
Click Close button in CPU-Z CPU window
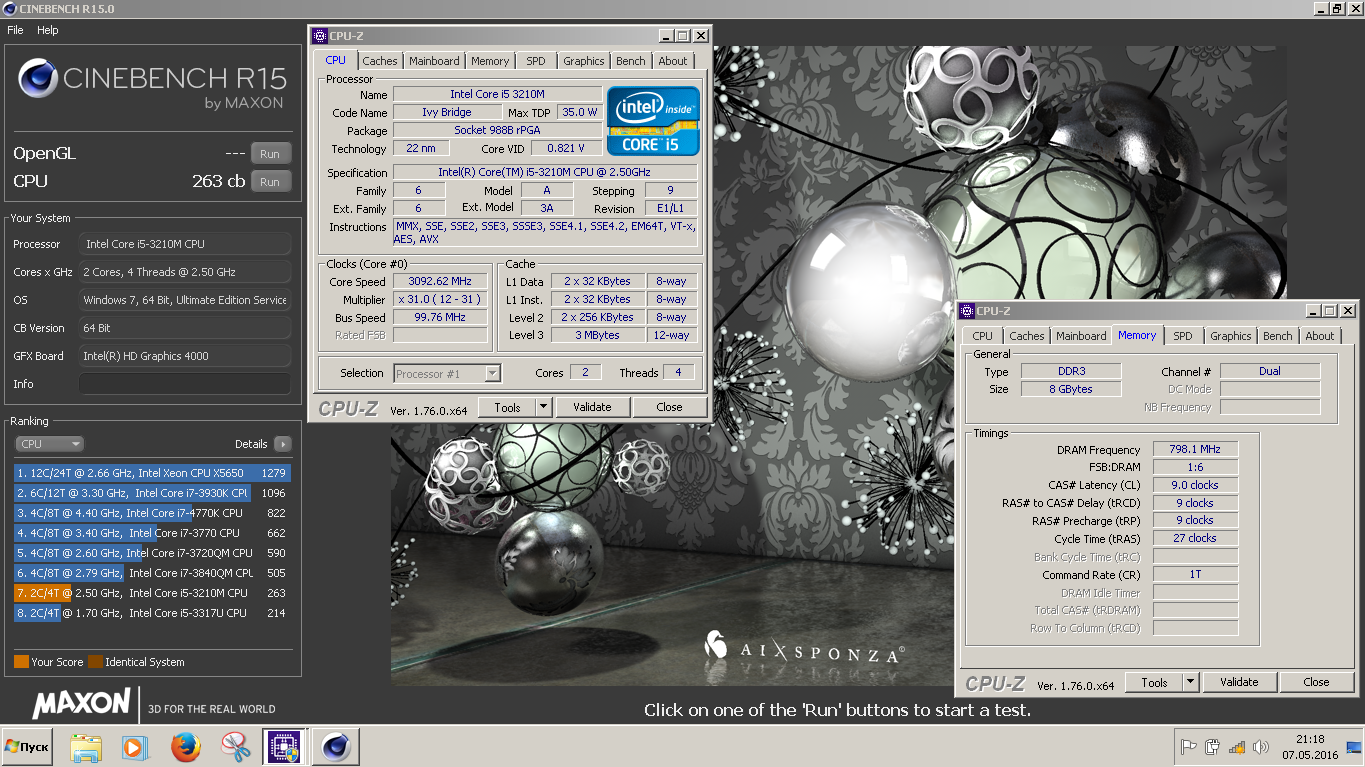[669, 407]
